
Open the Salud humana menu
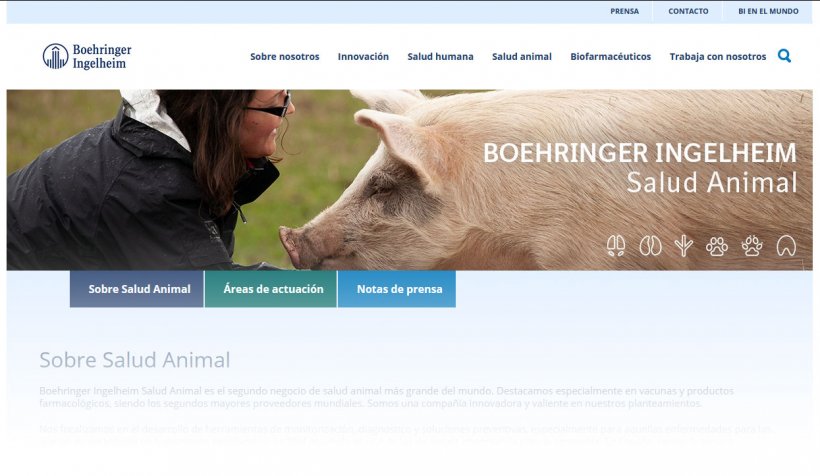[x=440, y=56]
